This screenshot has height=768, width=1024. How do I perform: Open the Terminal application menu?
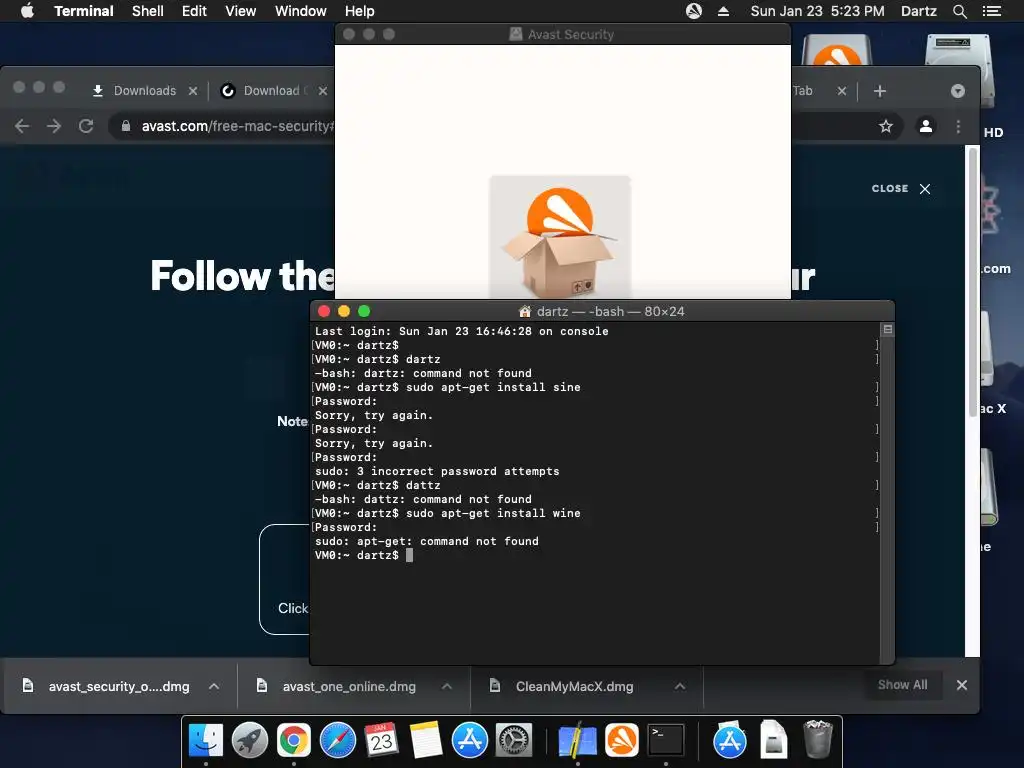pos(84,11)
